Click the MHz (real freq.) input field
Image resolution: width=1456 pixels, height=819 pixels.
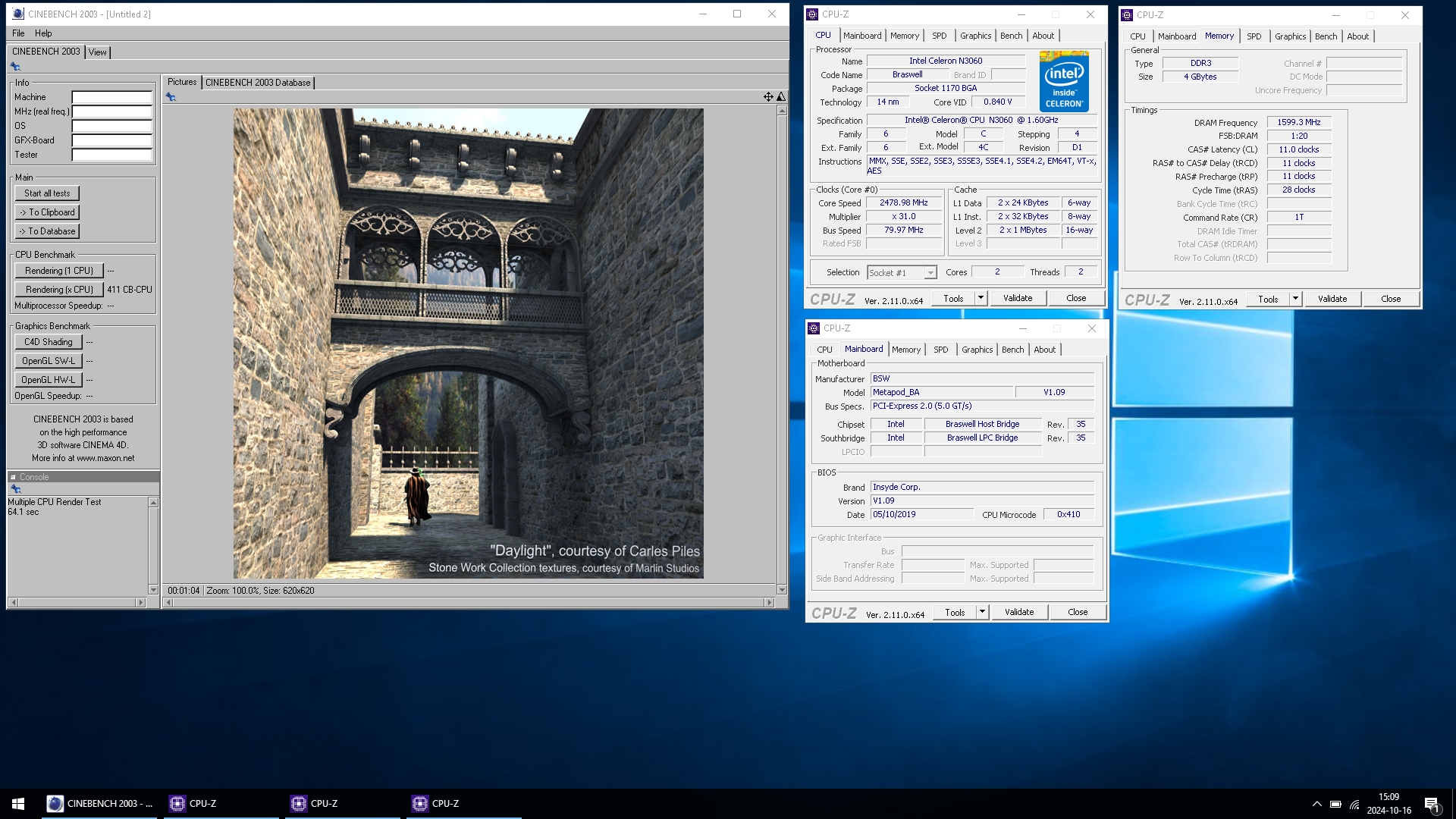[112, 111]
